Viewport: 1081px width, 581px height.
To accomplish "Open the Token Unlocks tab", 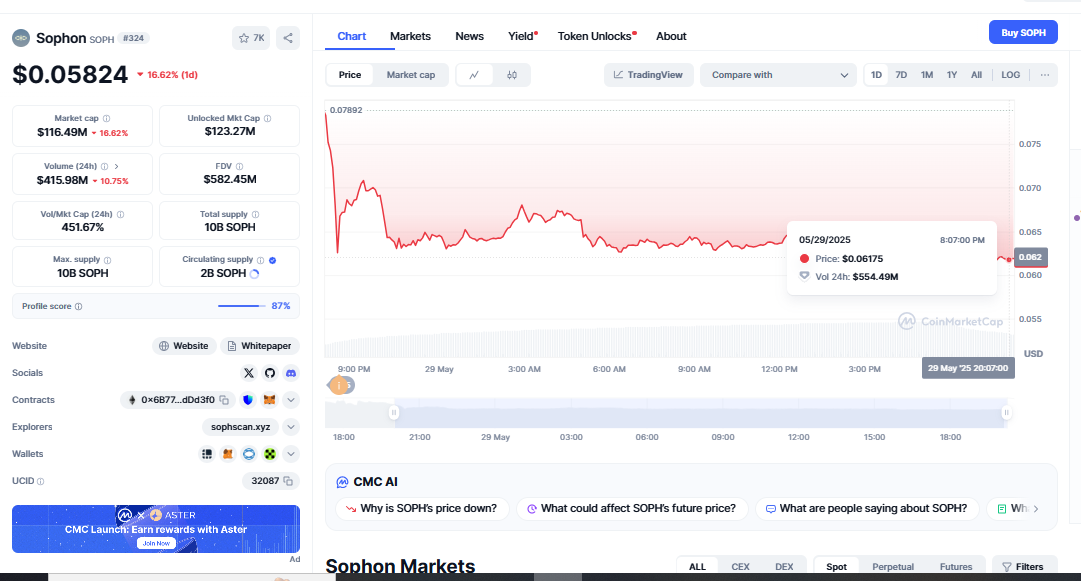I will (x=596, y=36).
